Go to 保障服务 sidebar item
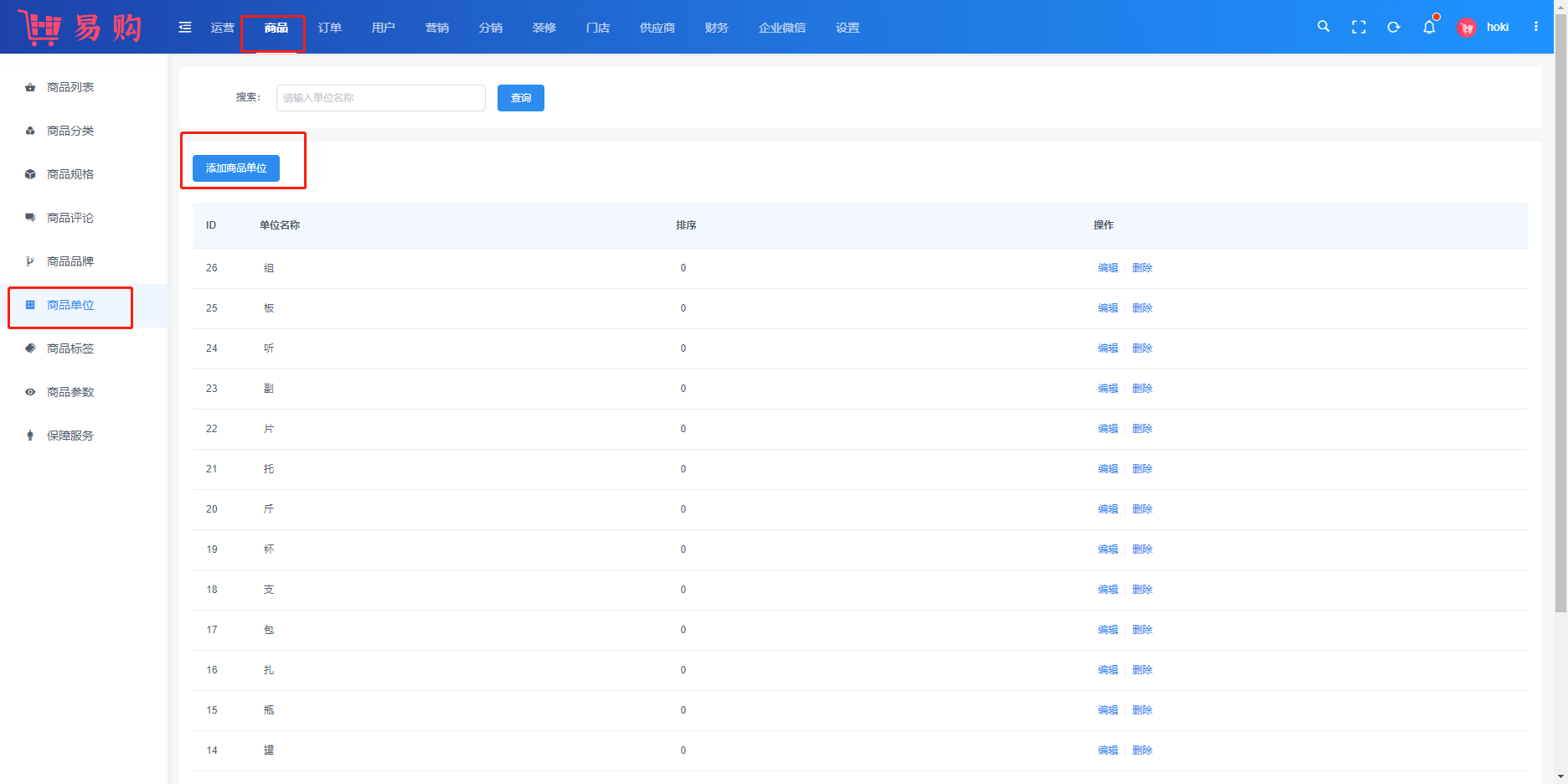1568x784 pixels. (70, 436)
